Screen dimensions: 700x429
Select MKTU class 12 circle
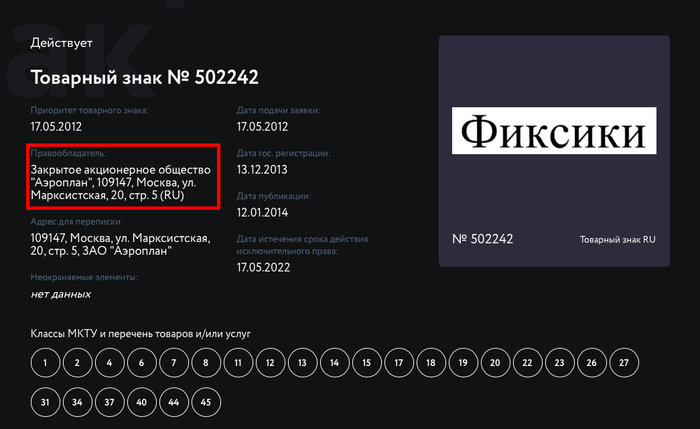coord(270,362)
